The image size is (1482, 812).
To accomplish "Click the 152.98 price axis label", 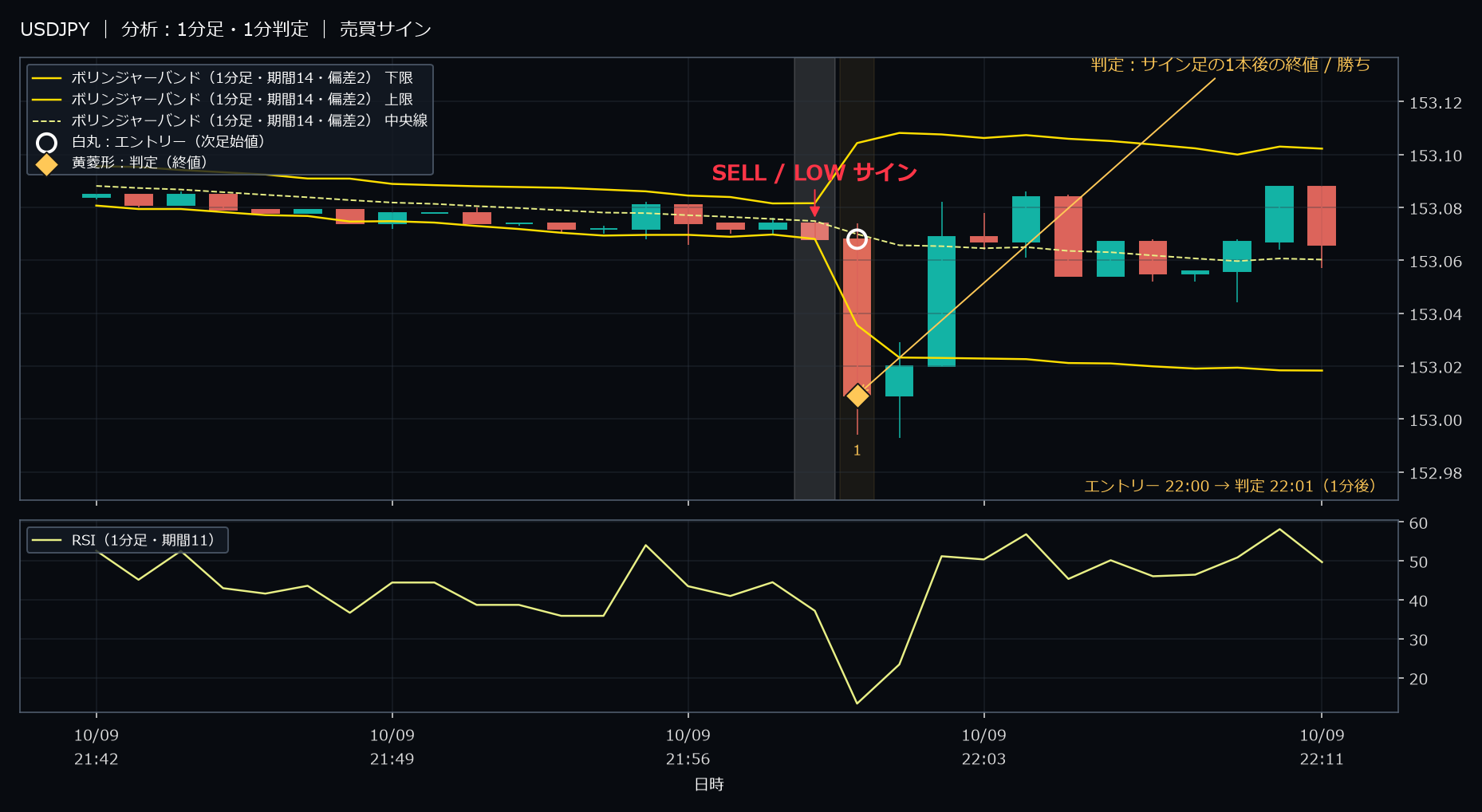I will (1436, 473).
